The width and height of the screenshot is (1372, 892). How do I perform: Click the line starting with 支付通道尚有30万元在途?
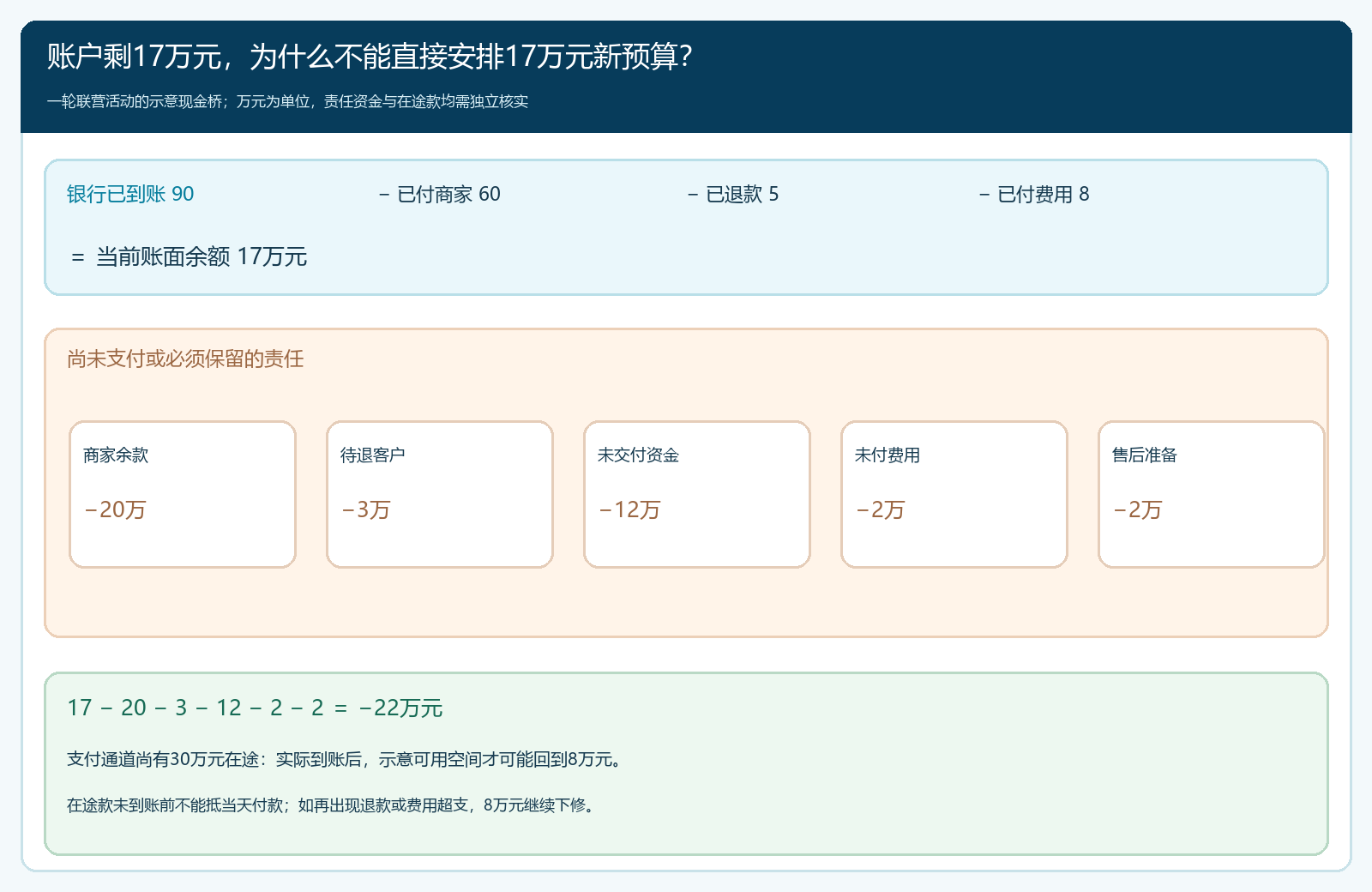pos(345,759)
